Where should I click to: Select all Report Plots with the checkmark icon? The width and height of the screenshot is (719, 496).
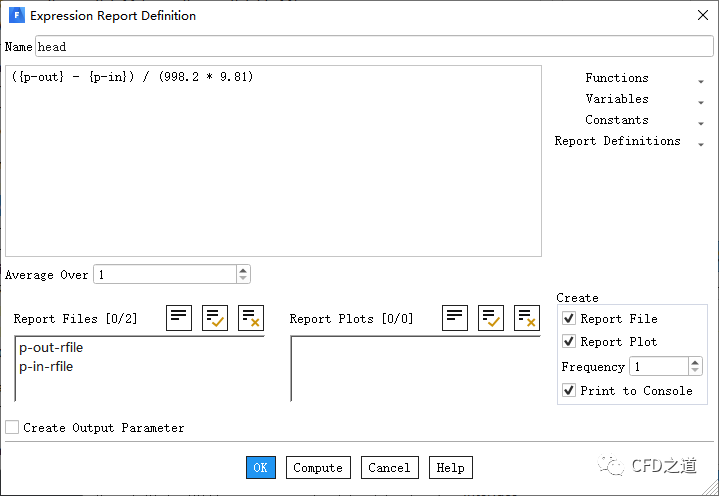pos(491,318)
